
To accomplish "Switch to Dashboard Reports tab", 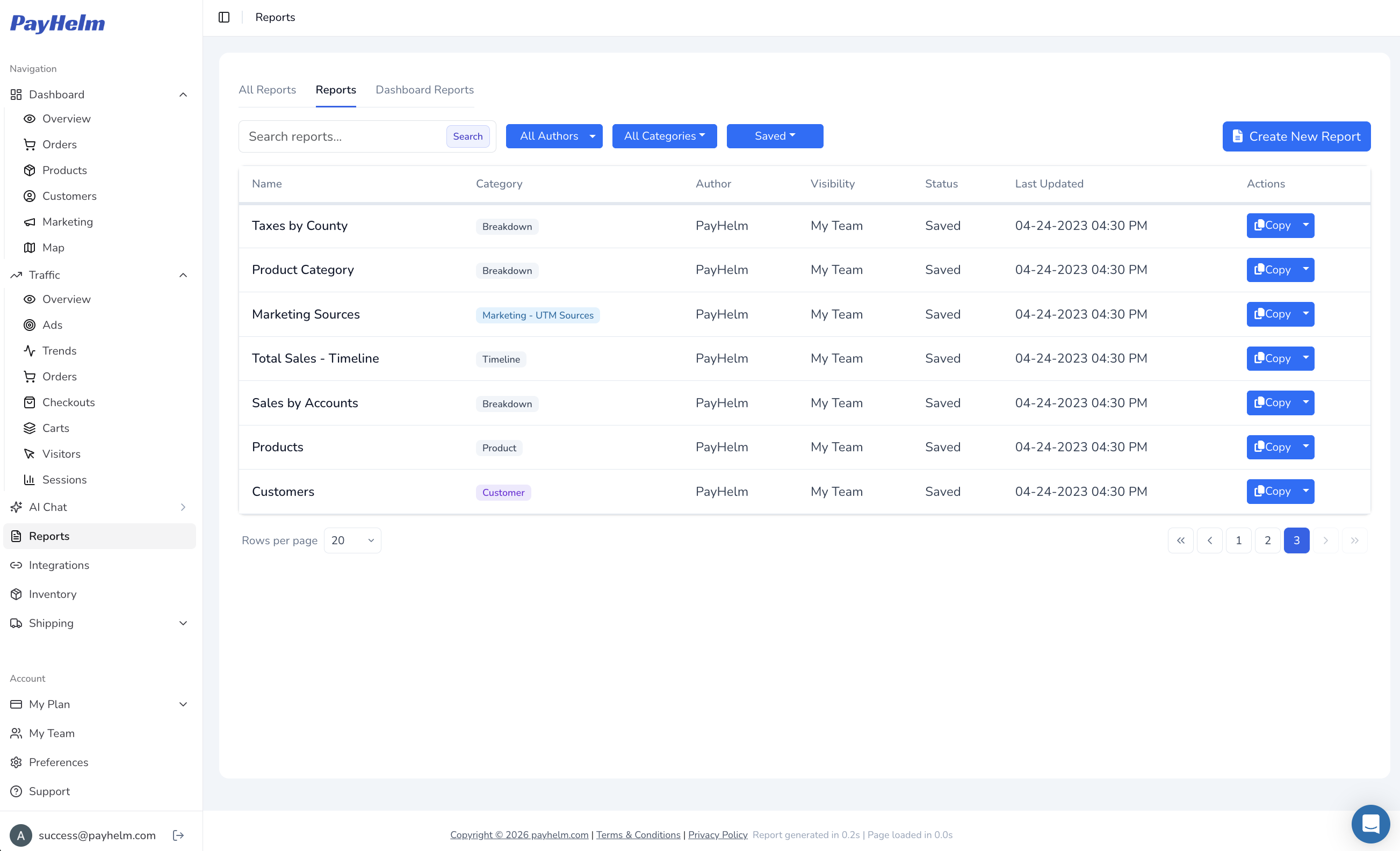I will pyautogui.click(x=424, y=90).
